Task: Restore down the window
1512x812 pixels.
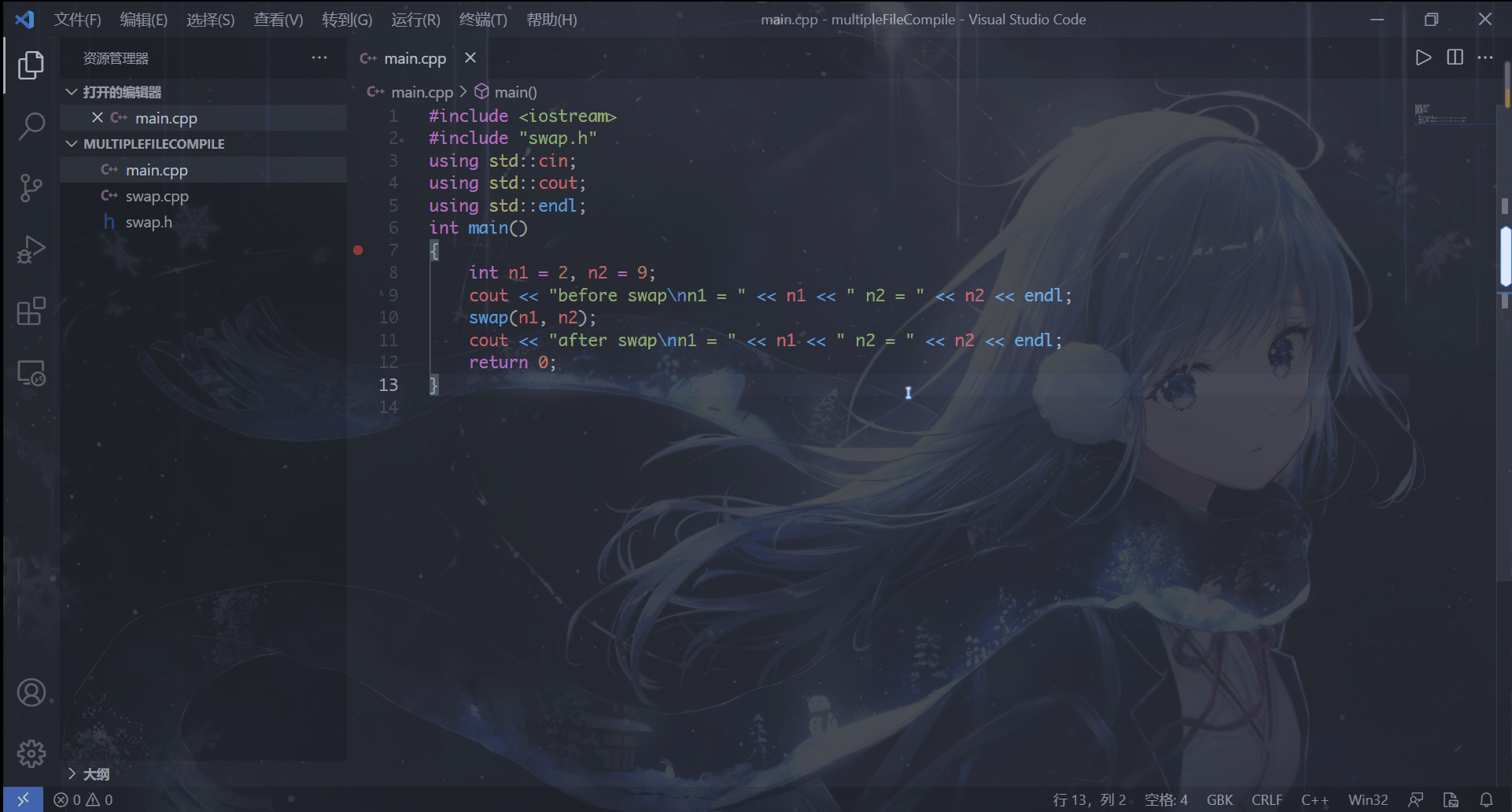Action: click(1431, 19)
